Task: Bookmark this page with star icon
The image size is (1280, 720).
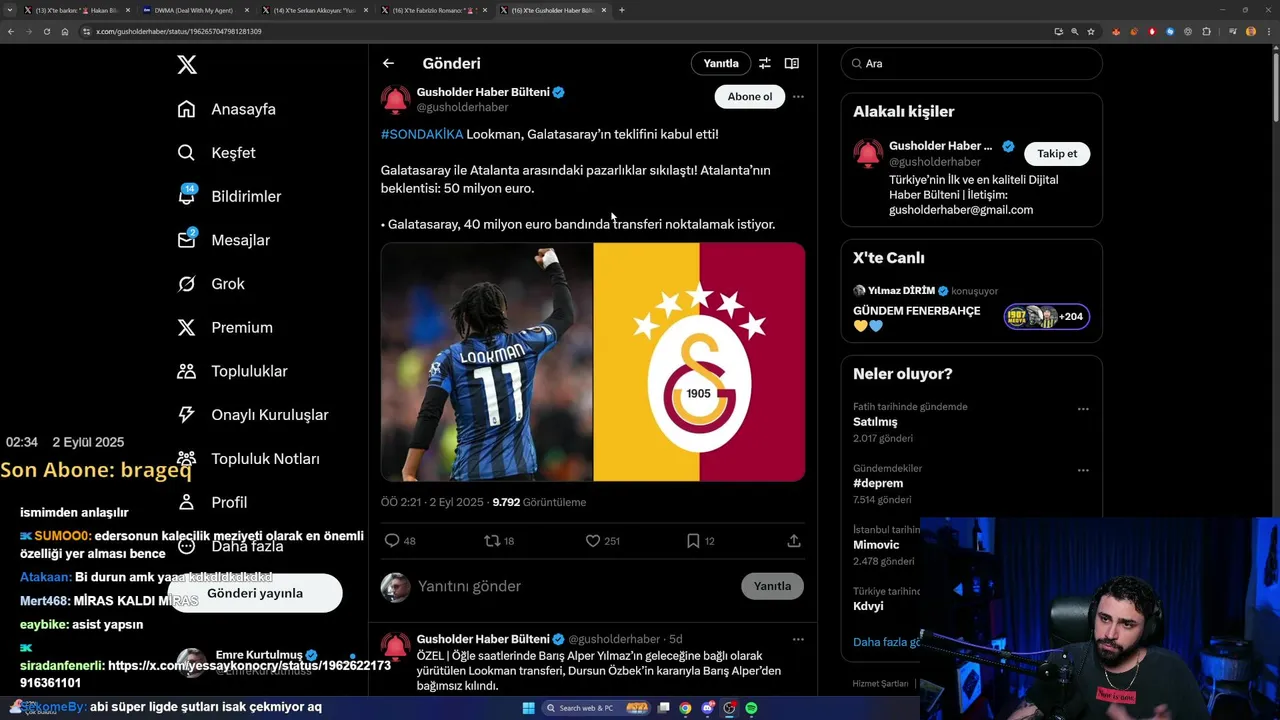Action: pyautogui.click(x=1091, y=31)
